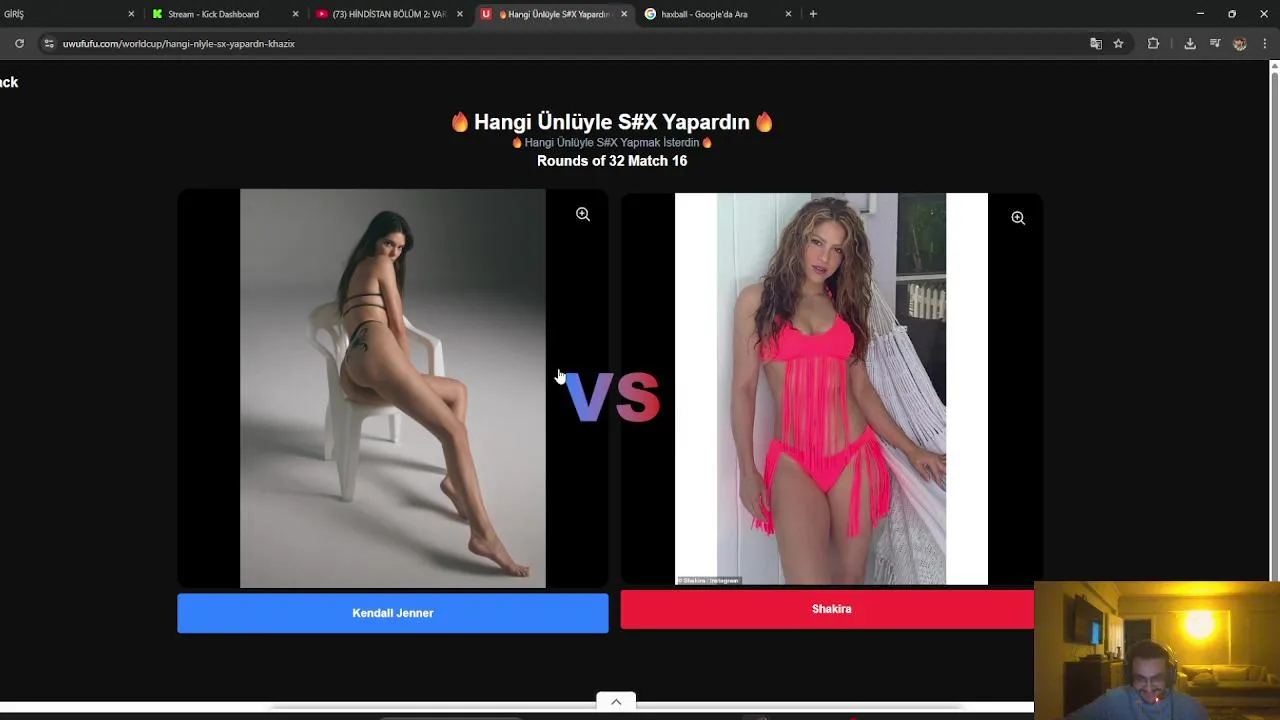Screen dimensions: 1280x720
Task: Click the Shakira photo thumbnail
Action: click(x=831, y=388)
